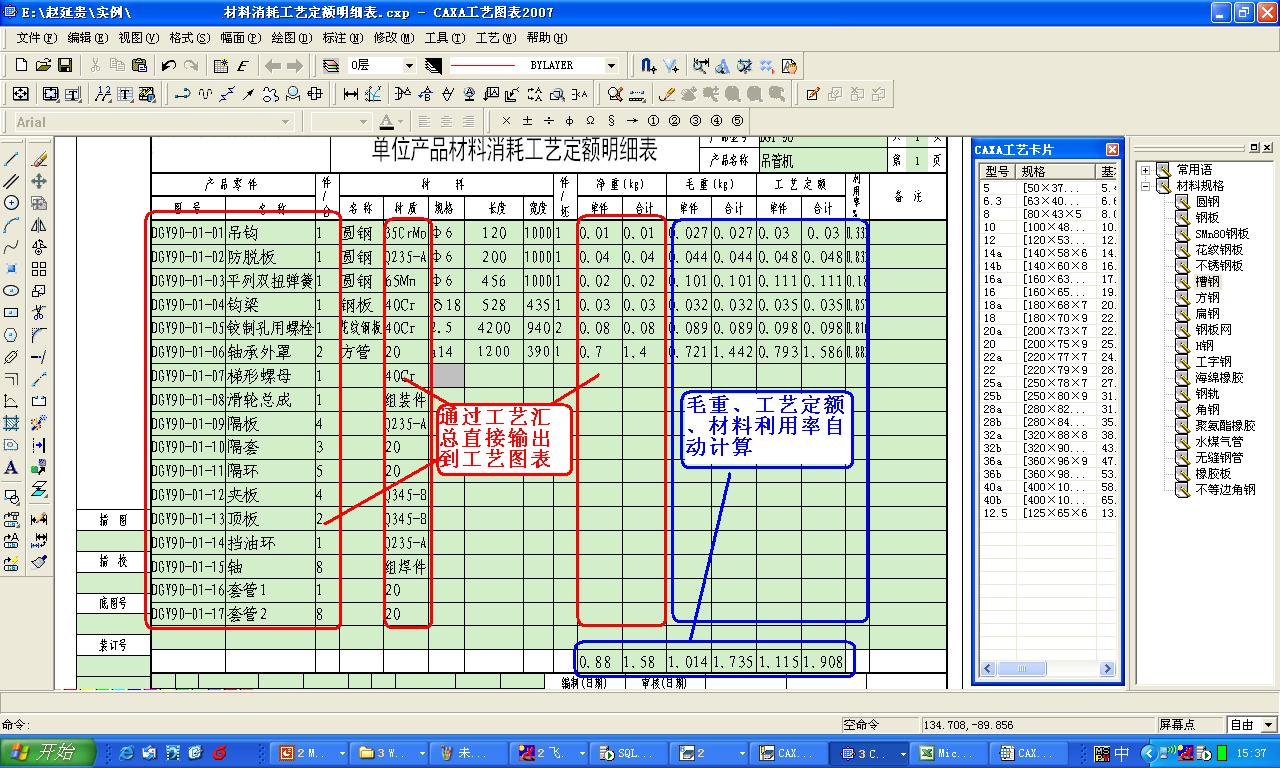Click the Windows 开始 start button
1280x768 pixels.
coord(48,753)
